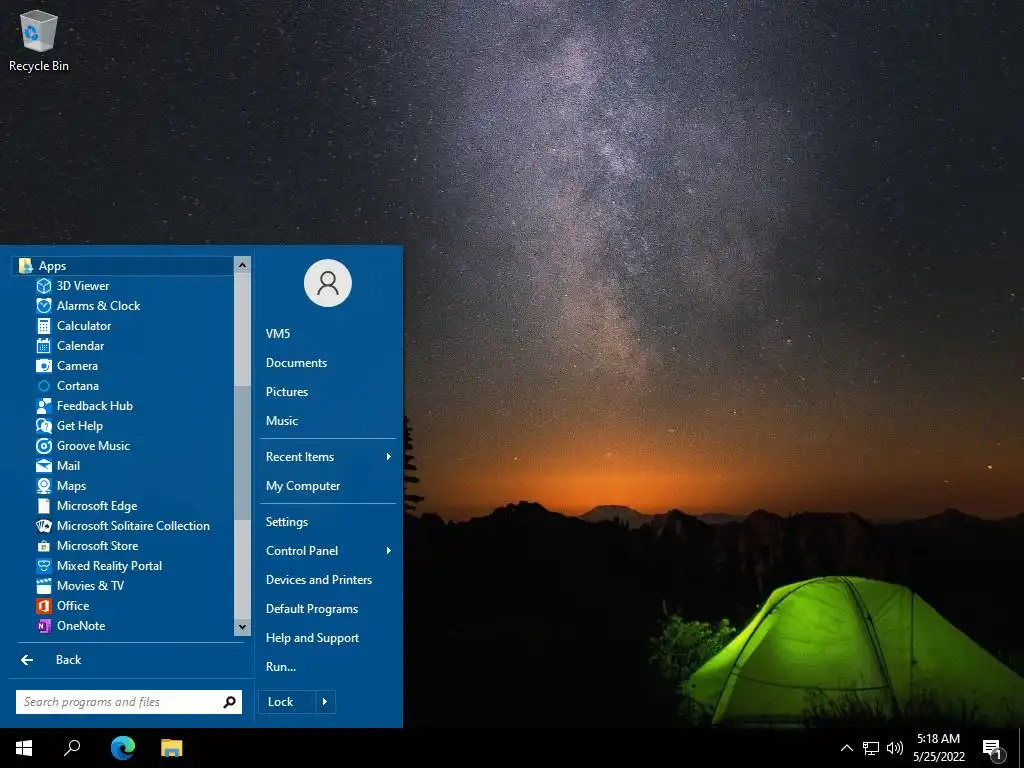The width and height of the screenshot is (1024, 768).
Task: Open Cortana's circle icon
Action: pyautogui.click(x=44, y=386)
